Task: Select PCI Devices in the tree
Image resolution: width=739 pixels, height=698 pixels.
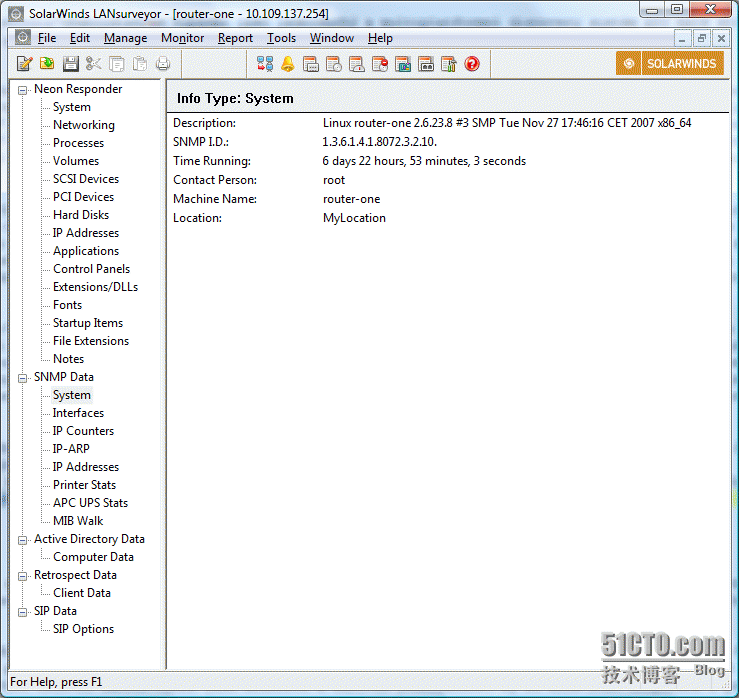Action: pos(83,197)
